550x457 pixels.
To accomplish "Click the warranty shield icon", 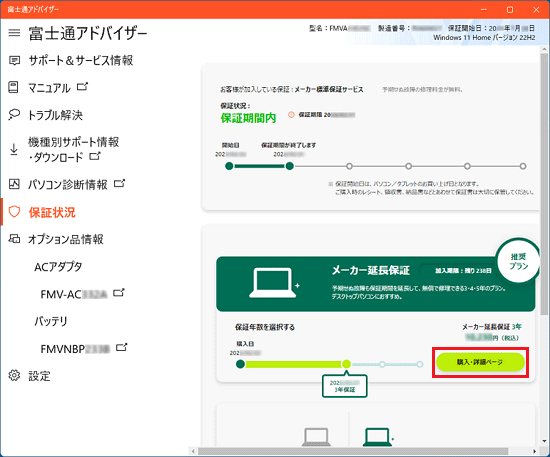I will point(14,212).
